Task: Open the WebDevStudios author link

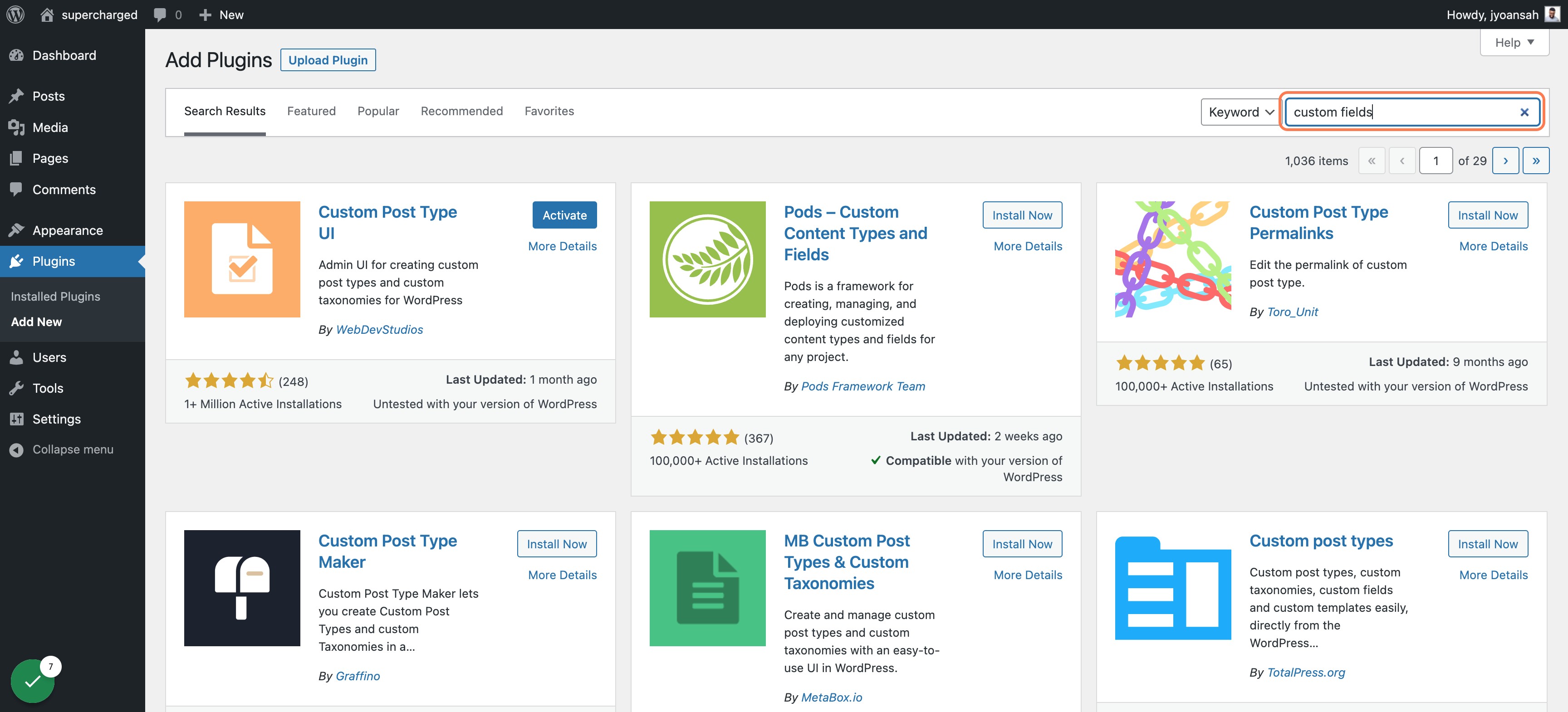Action: pyautogui.click(x=379, y=329)
